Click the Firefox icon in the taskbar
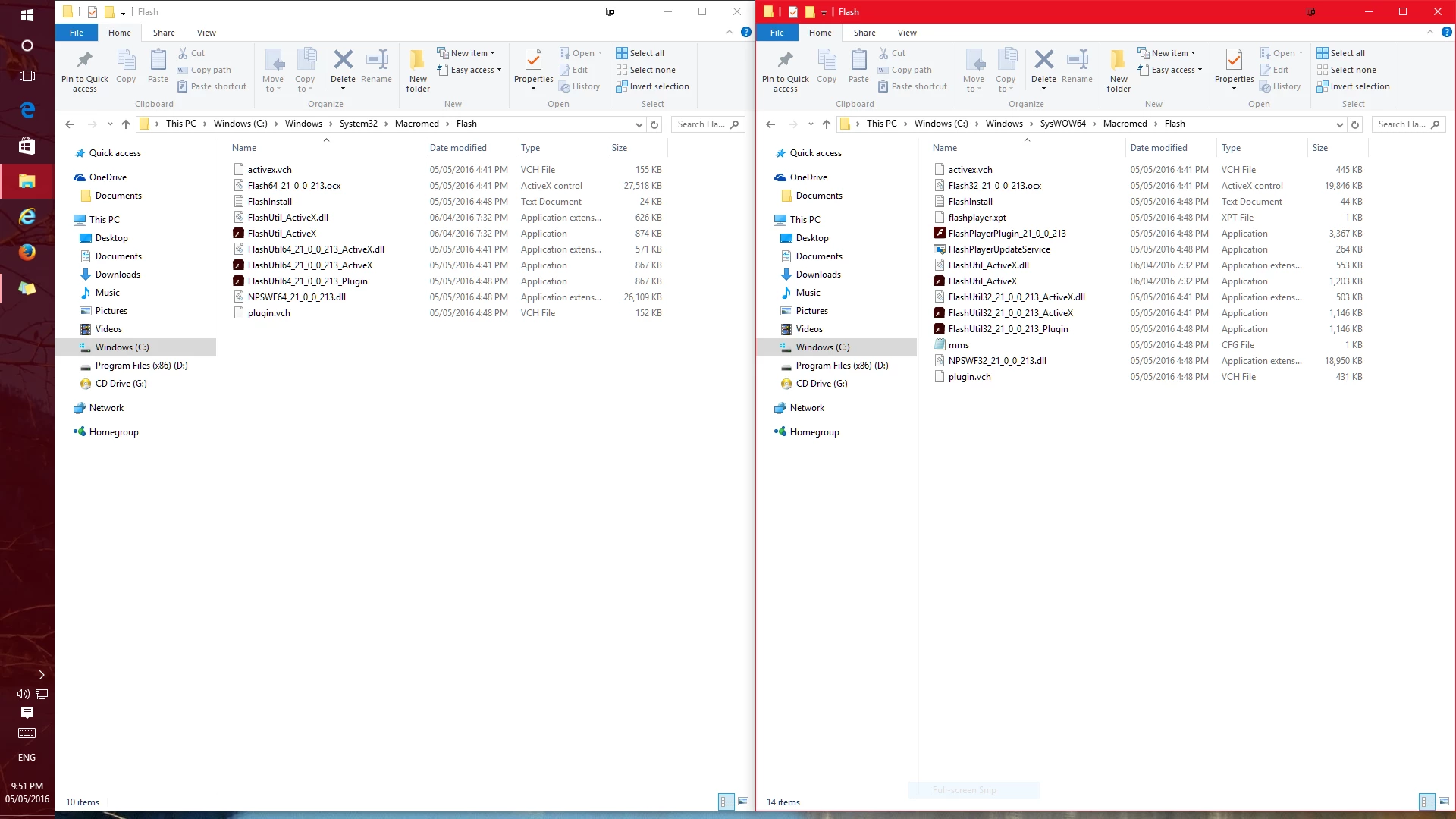This screenshot has width=1456, height=819. 27,253
